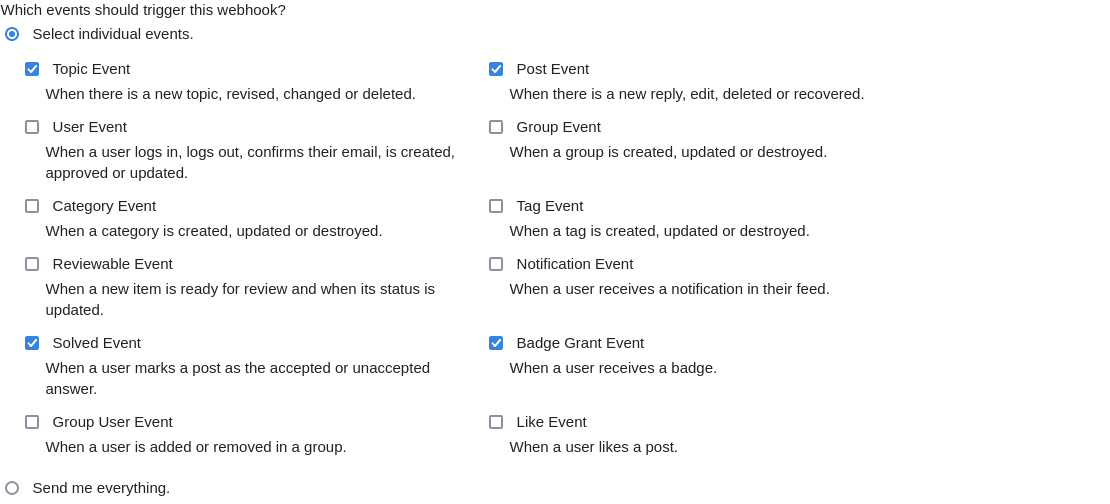Click the 'Notification Event' label text
1110x504 pixels.
click(575, 264)
